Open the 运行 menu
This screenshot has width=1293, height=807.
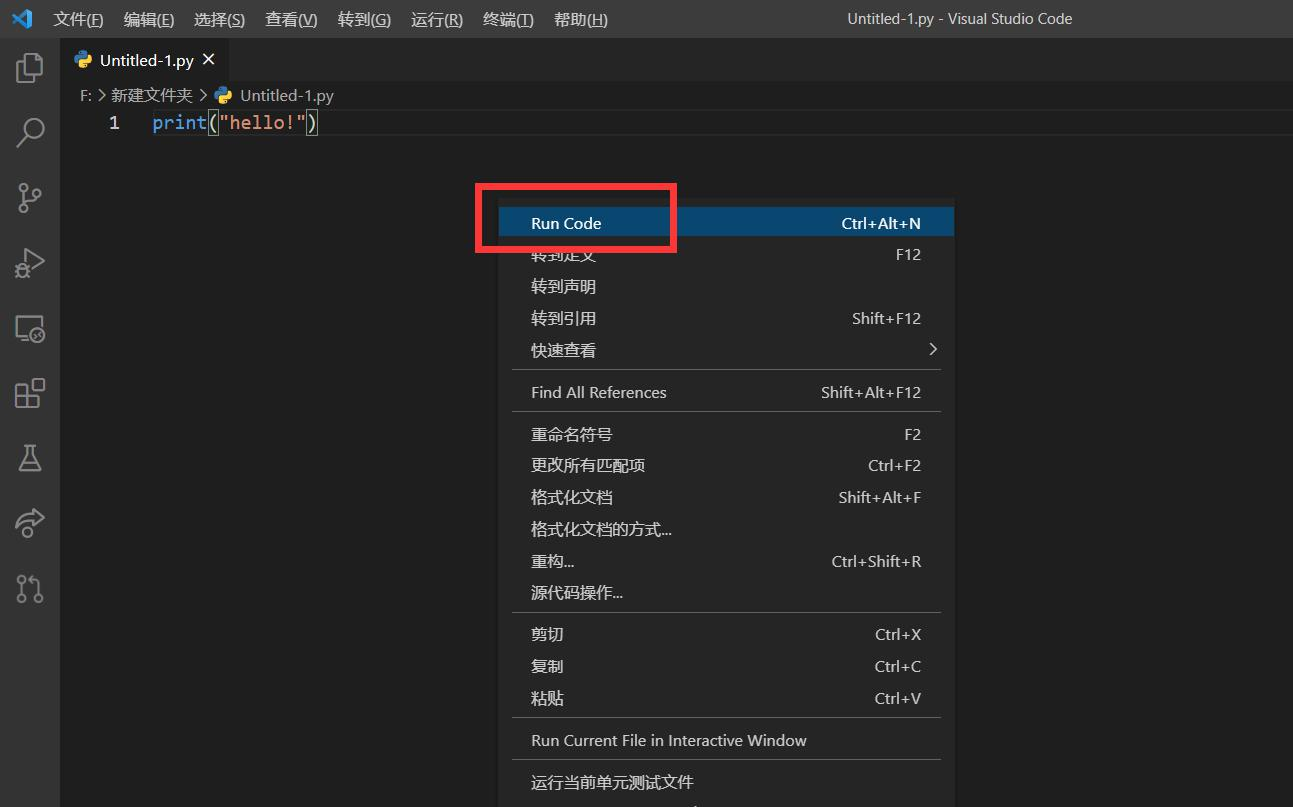pyautogui.click(x=436, y=19)
